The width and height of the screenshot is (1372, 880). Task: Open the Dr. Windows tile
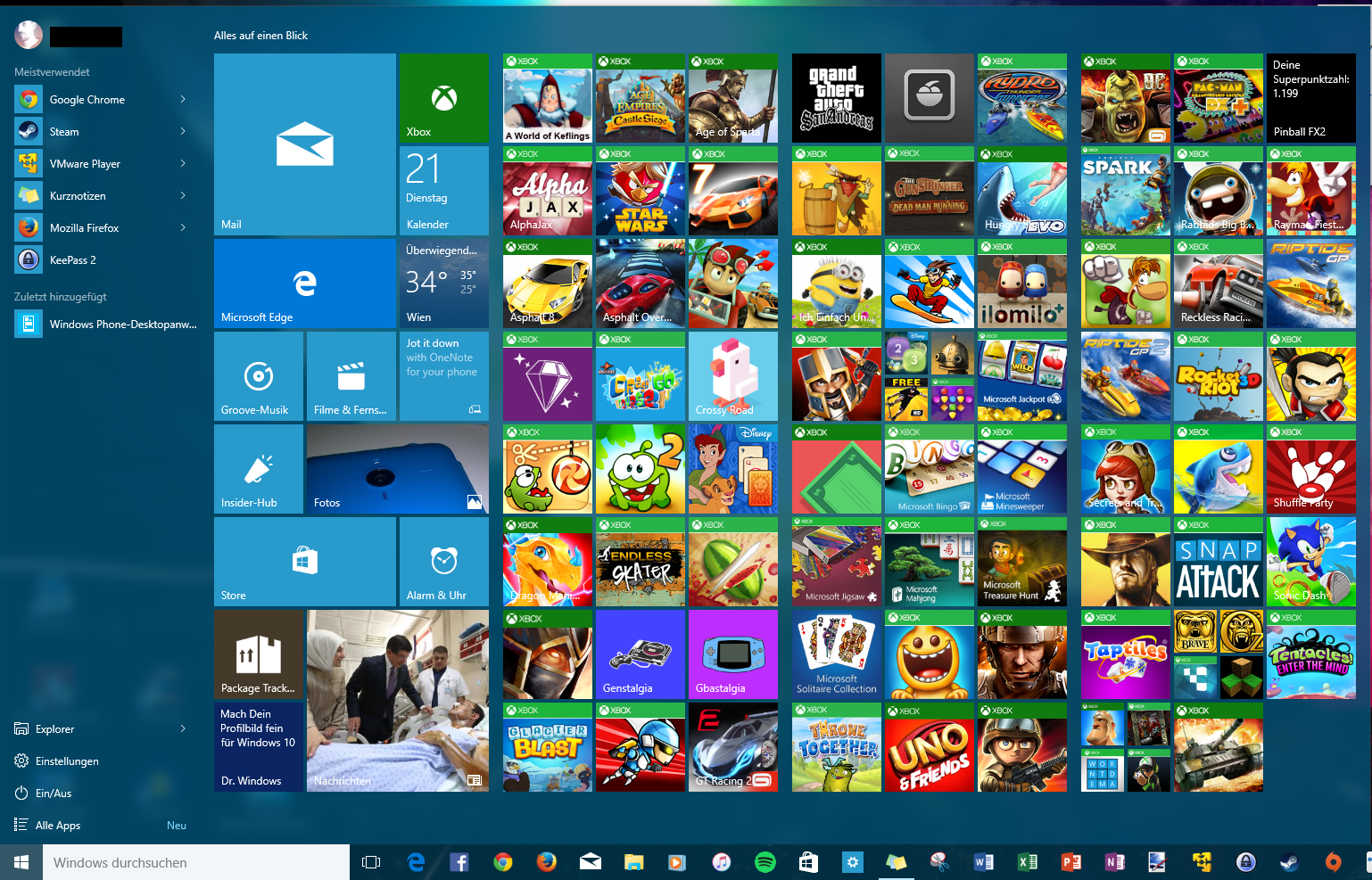(x=259, y=747)
